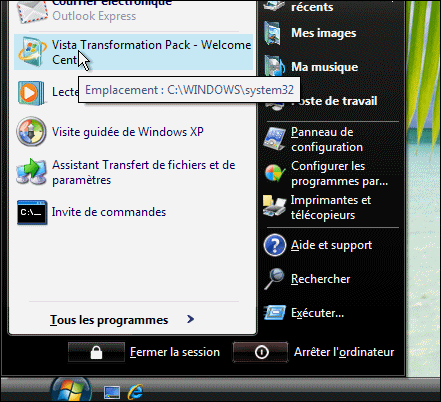Click the Exécuter run icon
The height and width of the screenshot is (402, 441).
tap(275, 313)
